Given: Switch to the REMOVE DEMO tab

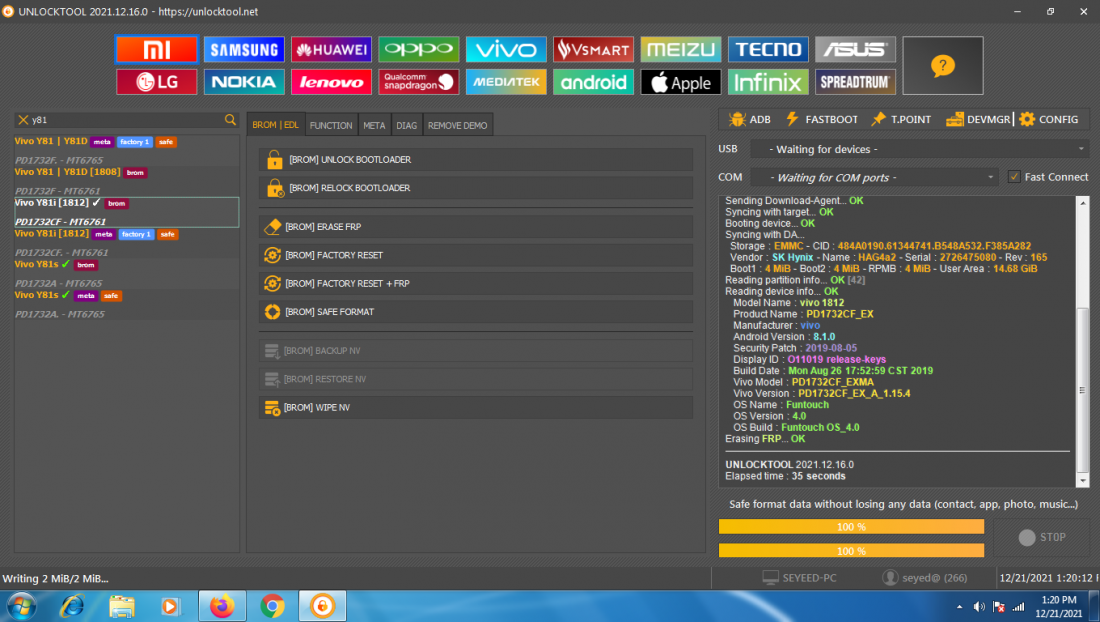Looking at the screenshot, I should coord(457,125).
